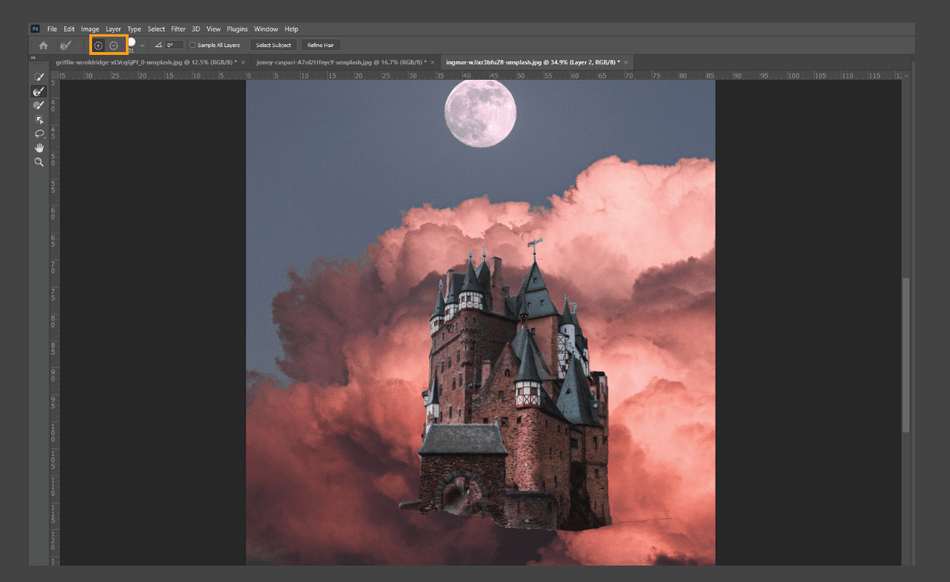Click the brush angle input field
Screen dimensions: 950x582
(174, 45)
